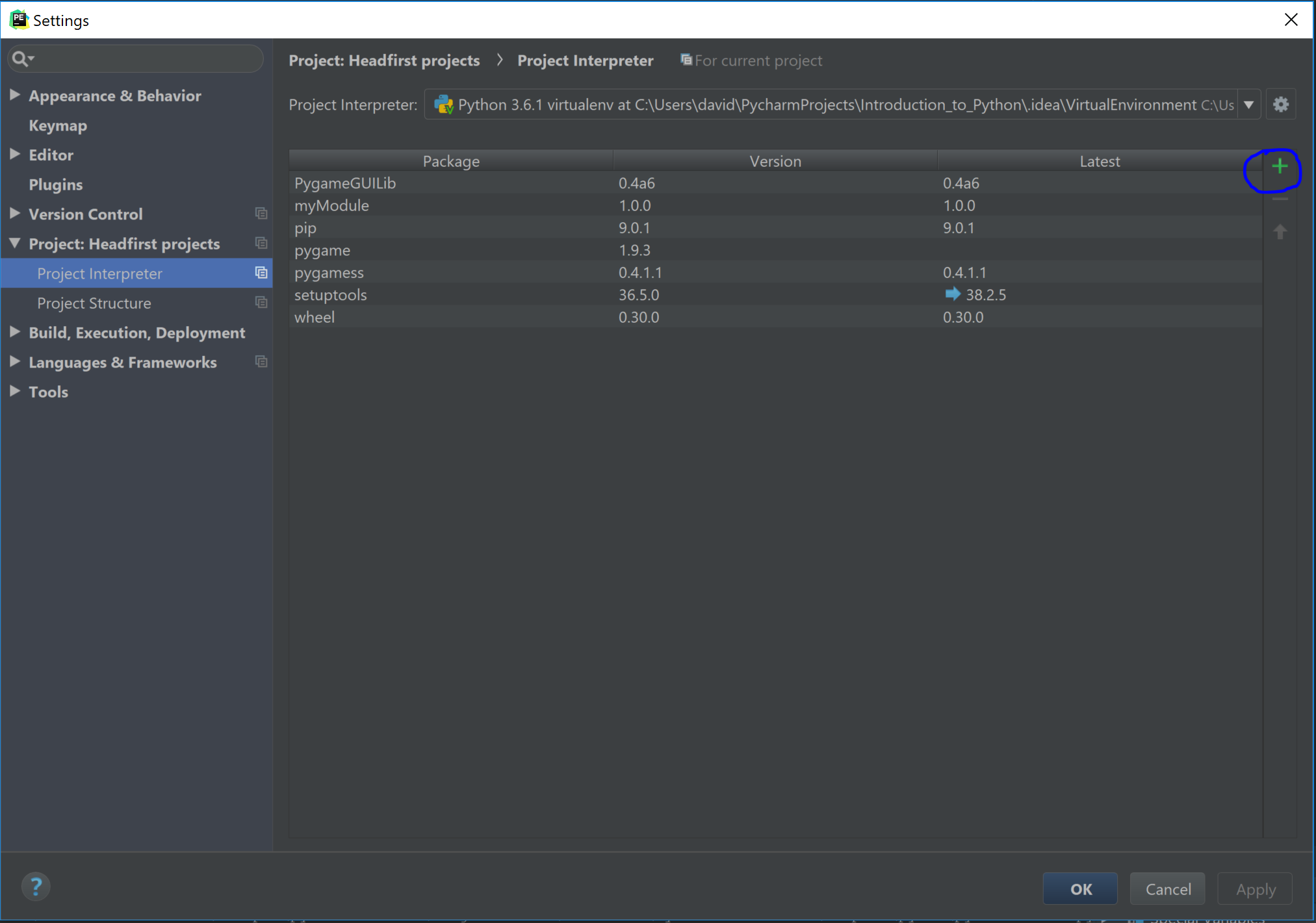The image size is (1316, 923).
Task: Click the Cancel button
Action: (1168, 889)
